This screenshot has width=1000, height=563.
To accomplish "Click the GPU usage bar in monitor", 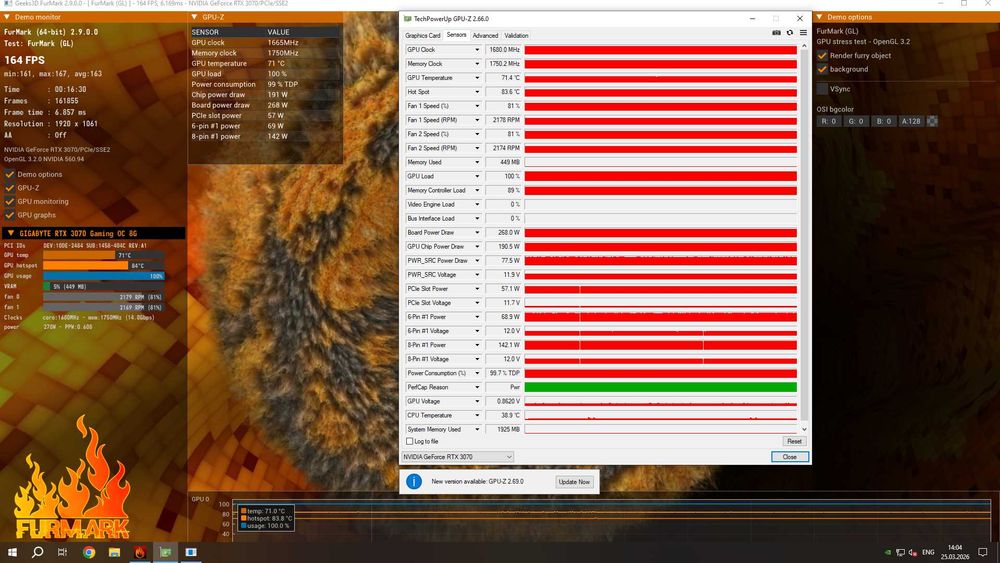I will pyautogui.click(x=103, y=276).
